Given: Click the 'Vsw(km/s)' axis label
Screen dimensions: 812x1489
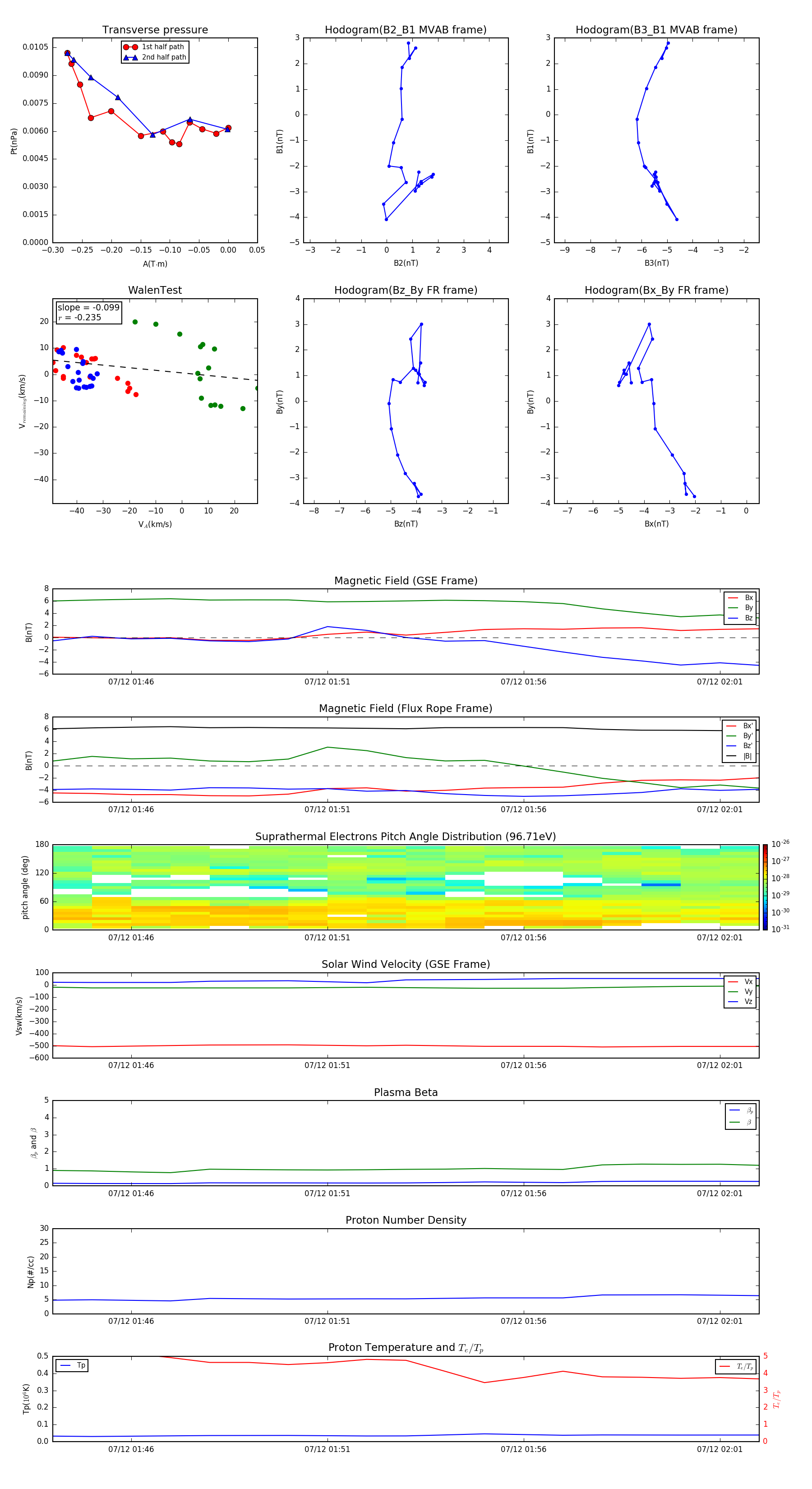Looking at the screenshot, I should click(18, 1016).
